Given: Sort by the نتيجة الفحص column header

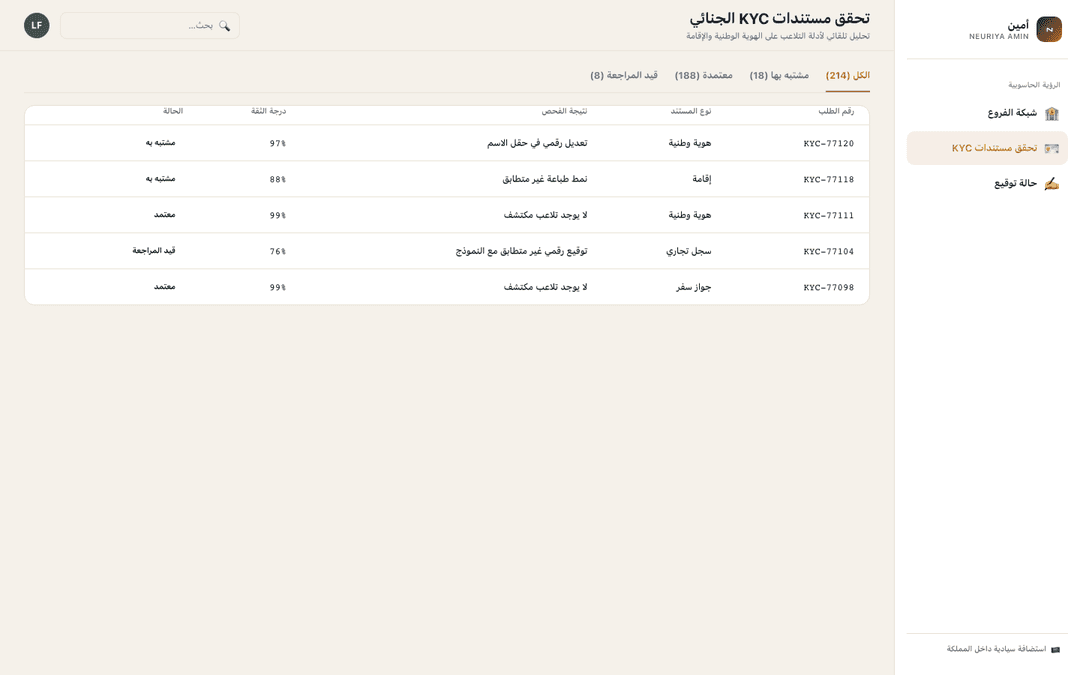Looking at the screenshot, I should tap(564, 111).
